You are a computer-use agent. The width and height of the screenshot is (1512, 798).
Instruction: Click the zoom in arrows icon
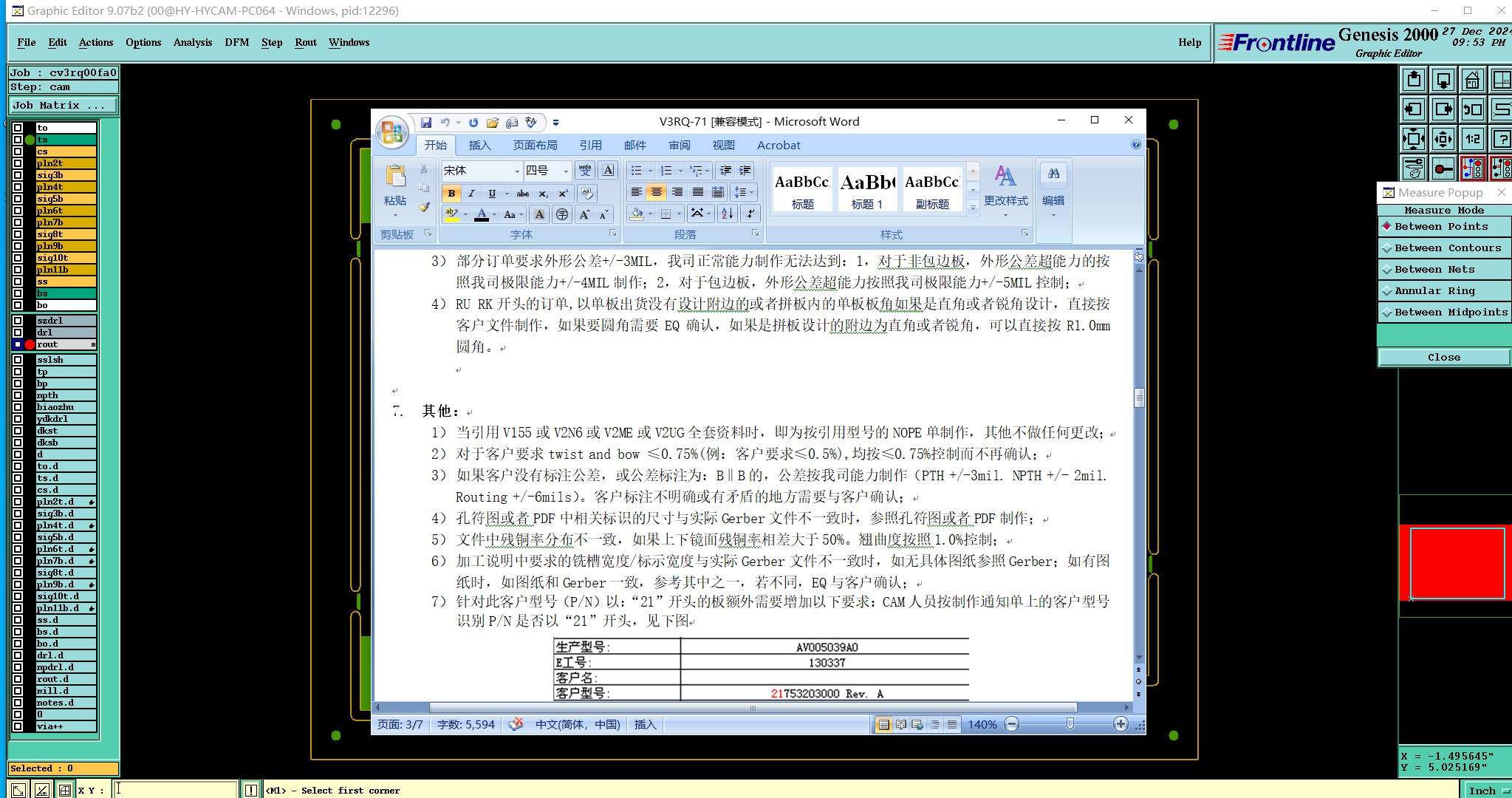click(1443, 139)
